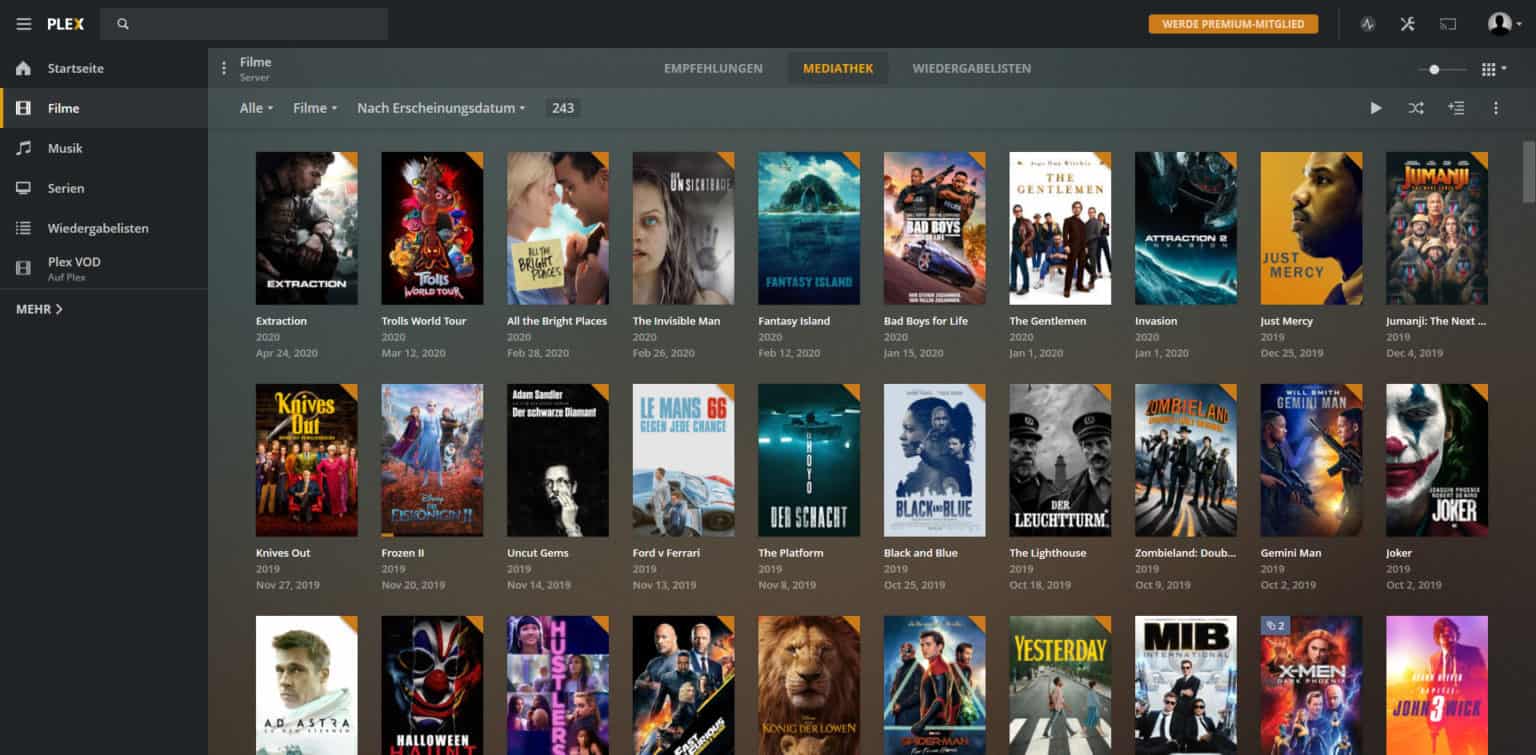Expand the Alle filter dropdown
The width and height of the screenshot is (1536, 755).
256,108
